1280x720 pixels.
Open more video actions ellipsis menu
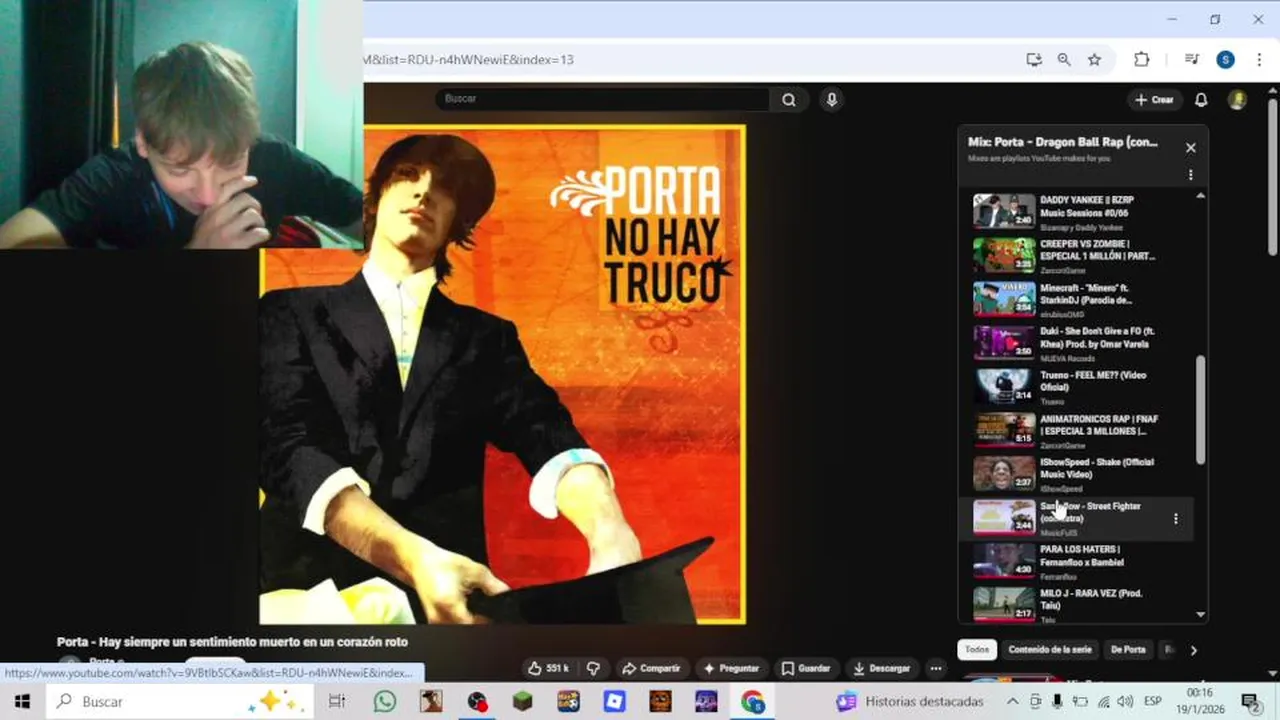(x=936, y=668)
